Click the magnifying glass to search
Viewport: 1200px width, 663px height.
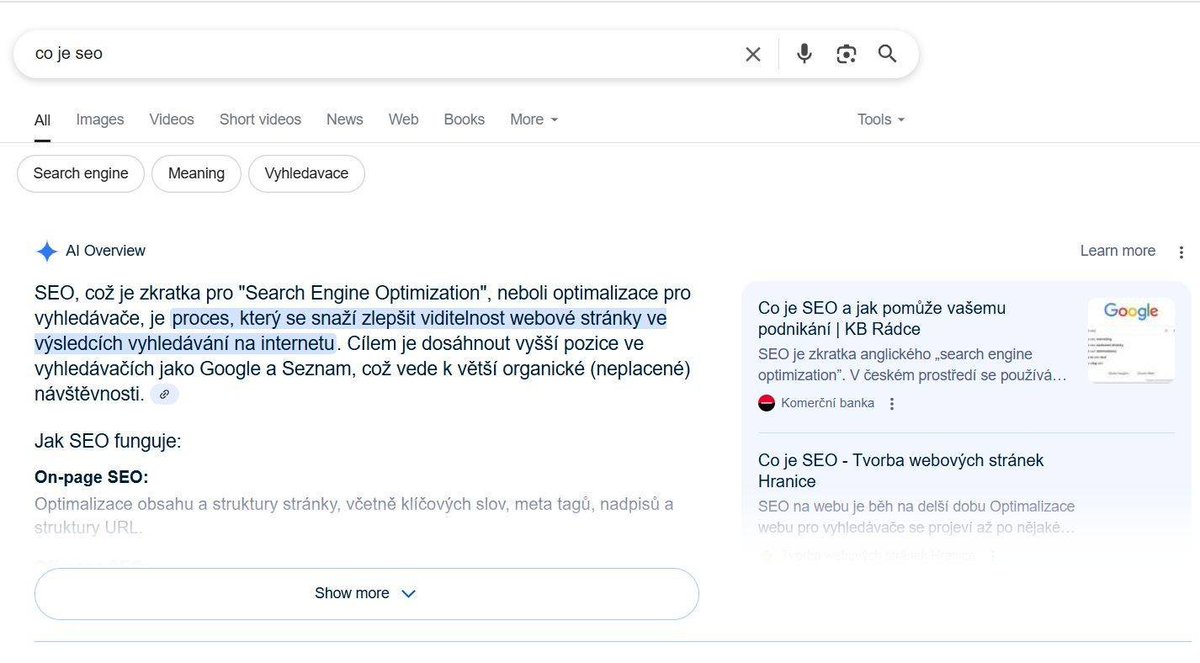tap(887, 54)
